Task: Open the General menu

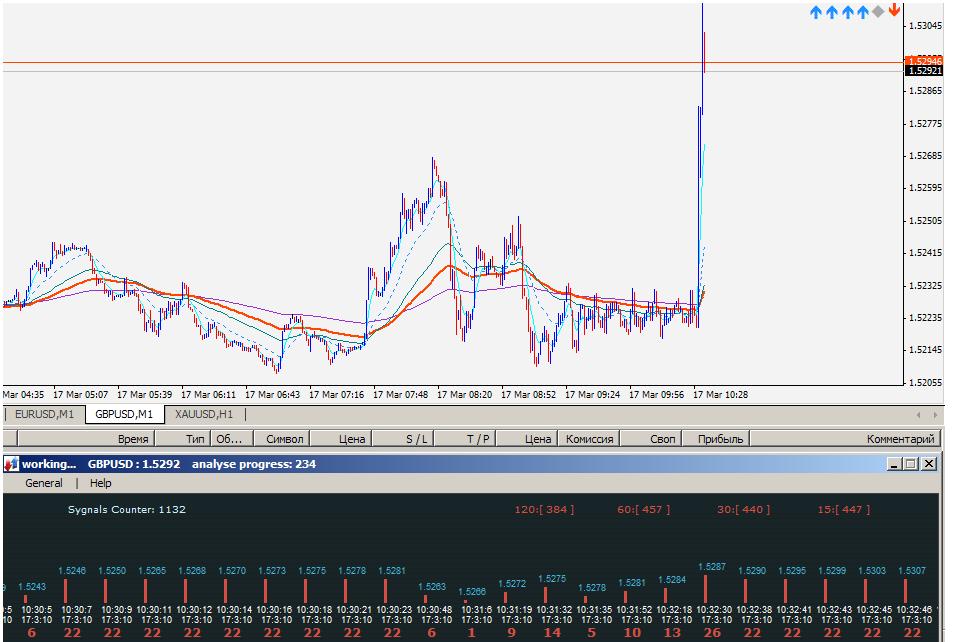Action: click(43, 483)
